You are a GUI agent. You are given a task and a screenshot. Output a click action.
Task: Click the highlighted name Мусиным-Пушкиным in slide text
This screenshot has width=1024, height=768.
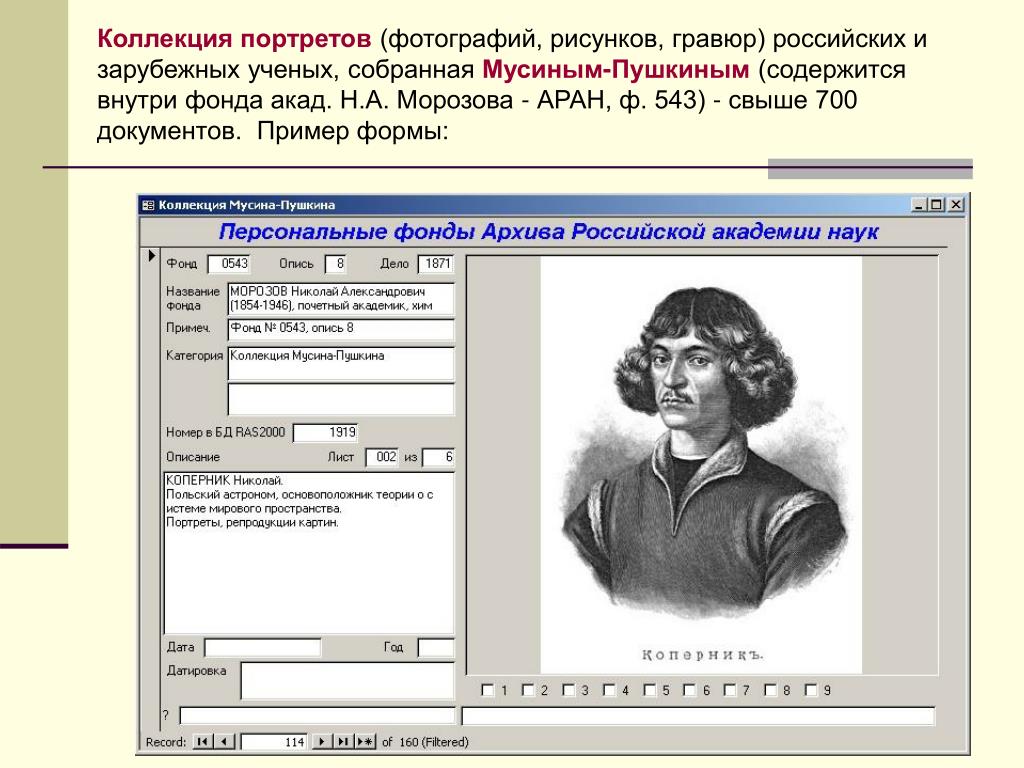coord(616,69)
